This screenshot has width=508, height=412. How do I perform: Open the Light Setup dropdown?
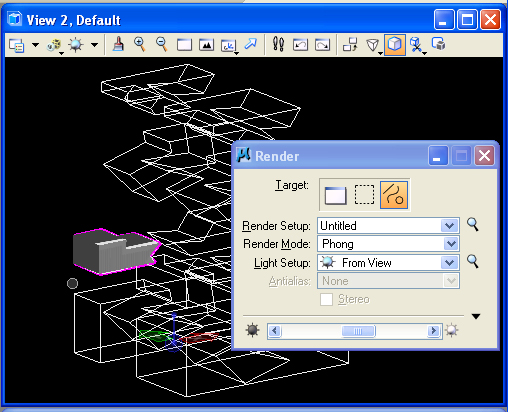tap(449, 263)
